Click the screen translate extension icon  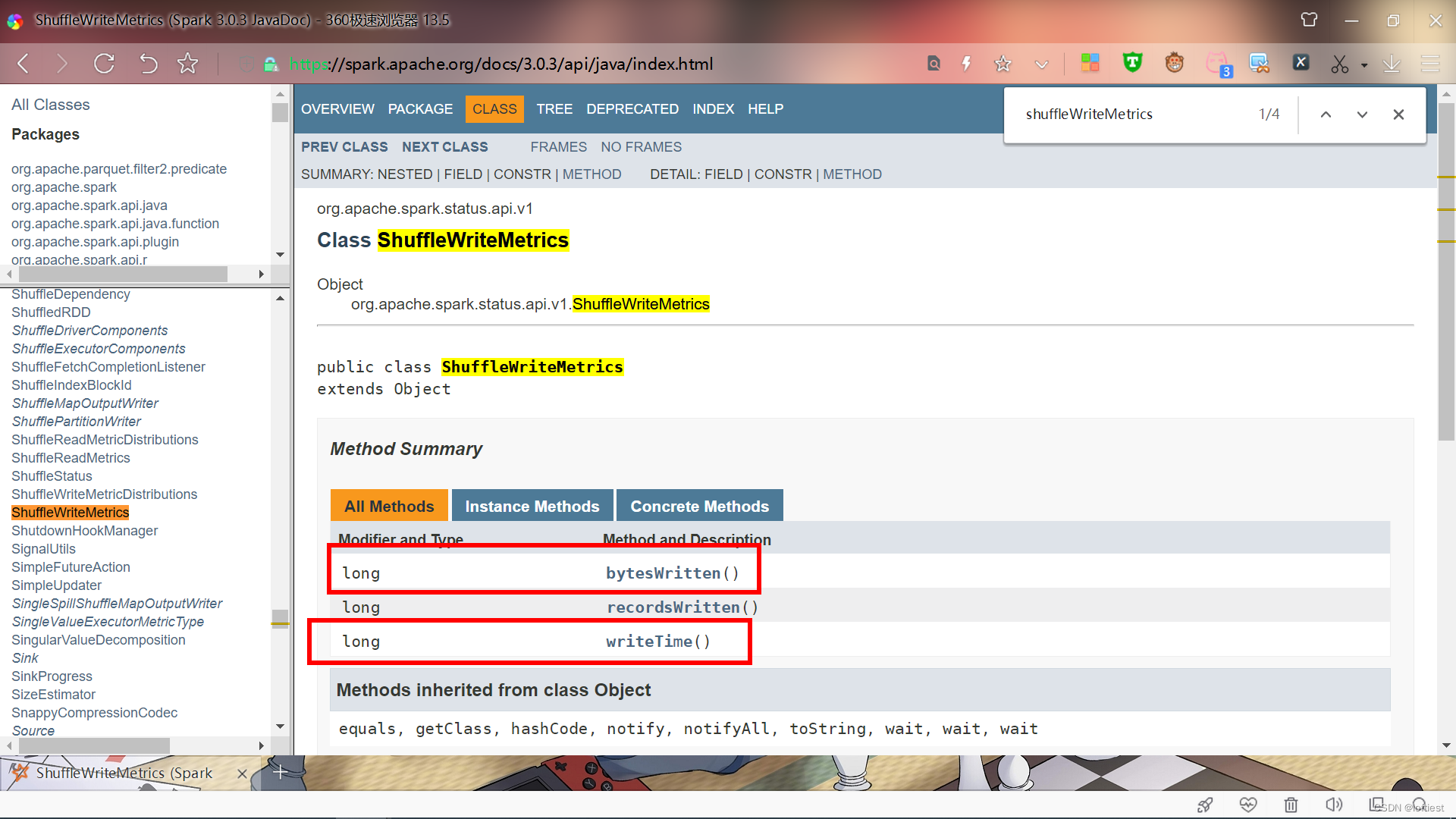tap(1259, 64)
